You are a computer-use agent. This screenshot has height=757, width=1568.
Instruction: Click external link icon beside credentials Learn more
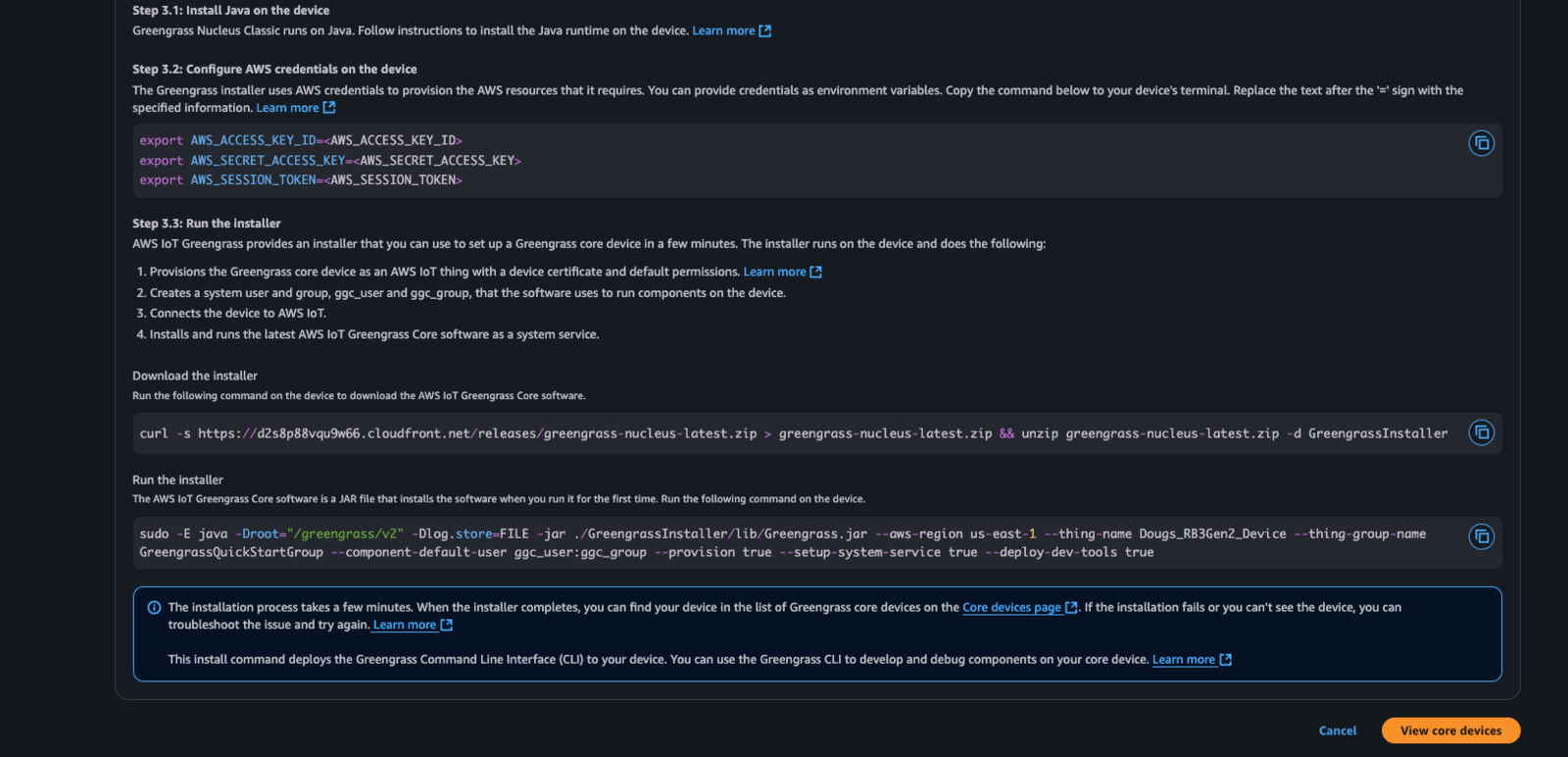pyautogui.click(x=329, y=108)
